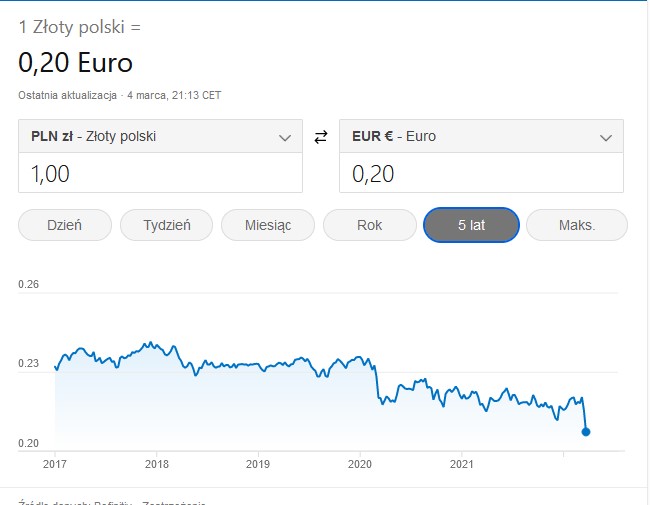
Task: Click the 0,20 Euro result heading
Action: (76, 63)
